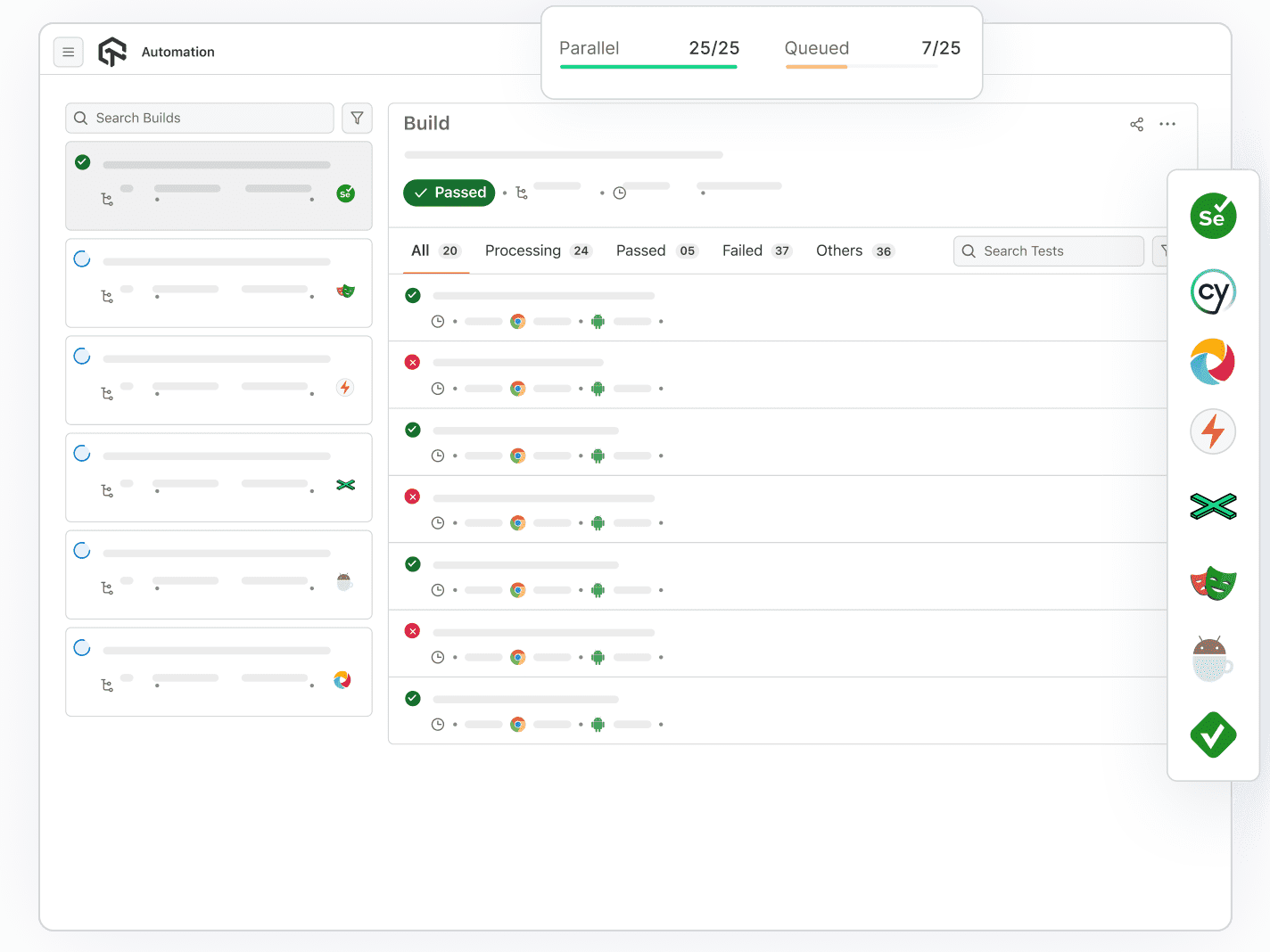This screenshot has height=952, width=1270.
Task: Open the hamburger menu next to the logo
Action: (69, 53)
